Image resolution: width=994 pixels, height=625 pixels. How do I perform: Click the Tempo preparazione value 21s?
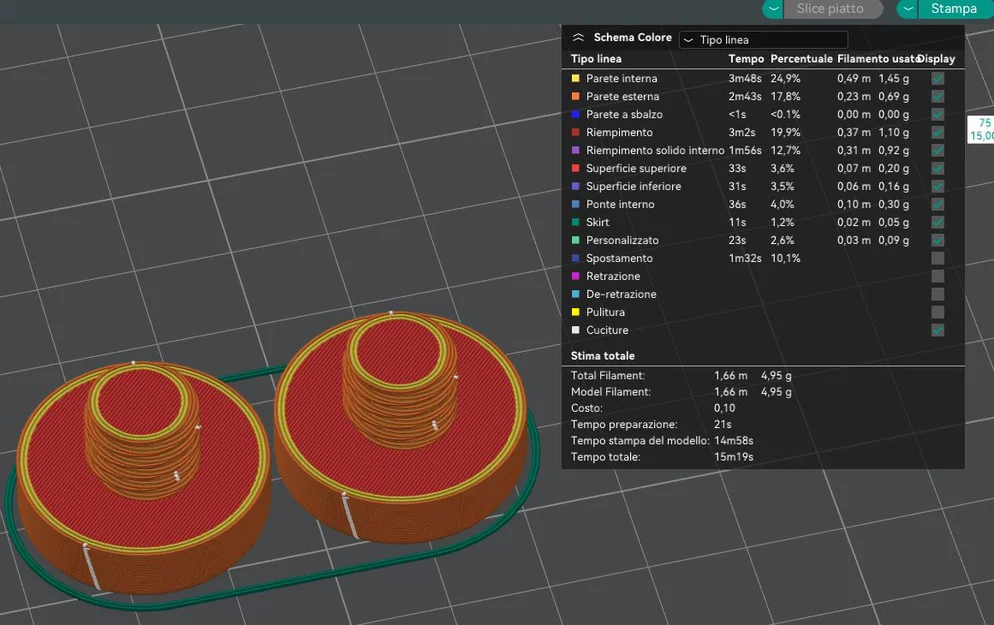723,425
